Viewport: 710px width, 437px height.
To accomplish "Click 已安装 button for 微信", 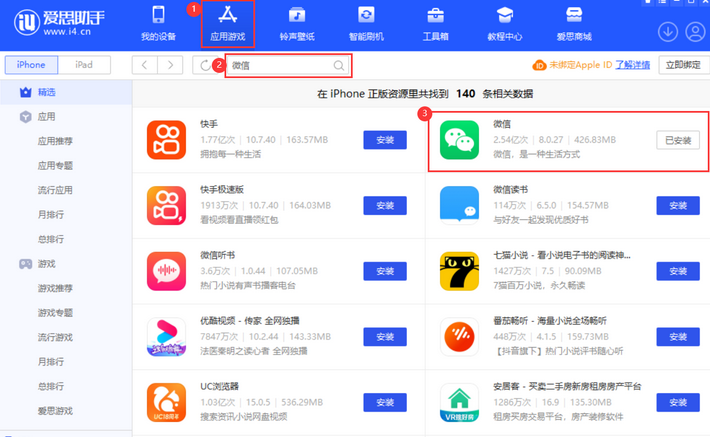I will 678,140.
